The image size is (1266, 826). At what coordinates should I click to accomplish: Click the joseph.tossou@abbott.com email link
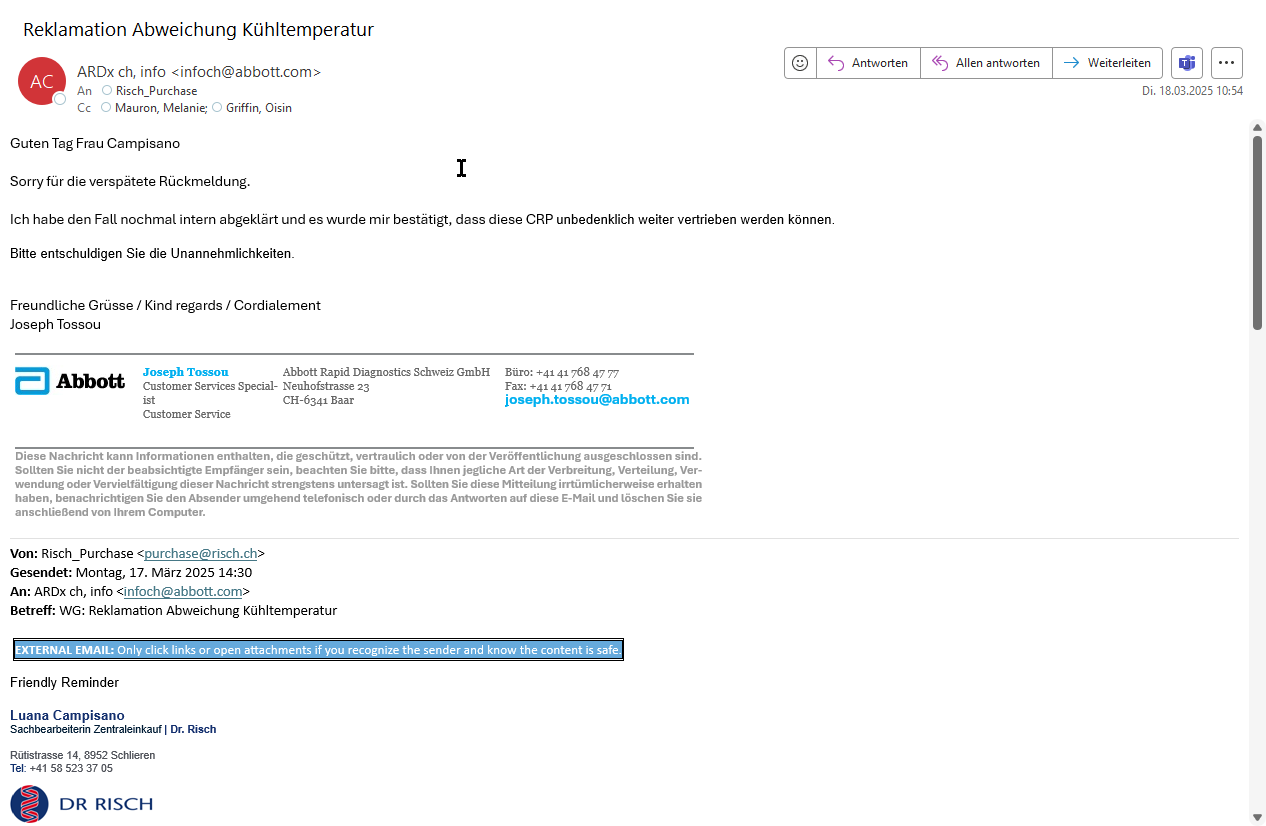[597, 400]
